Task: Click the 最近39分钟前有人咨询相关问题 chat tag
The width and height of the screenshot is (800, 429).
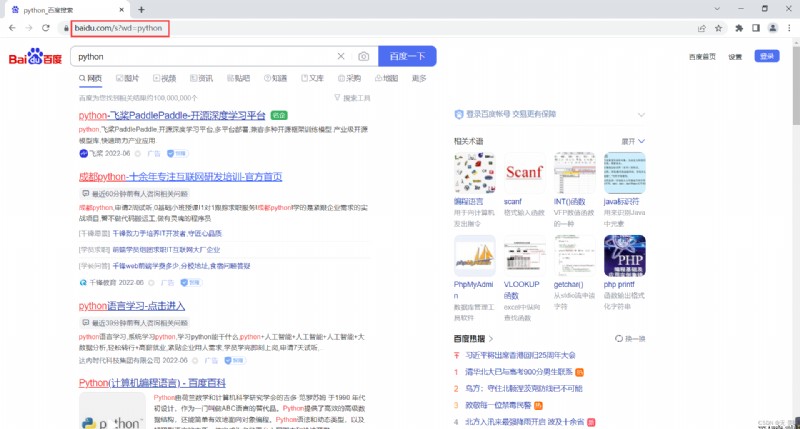Action: [x=135, y=323]
